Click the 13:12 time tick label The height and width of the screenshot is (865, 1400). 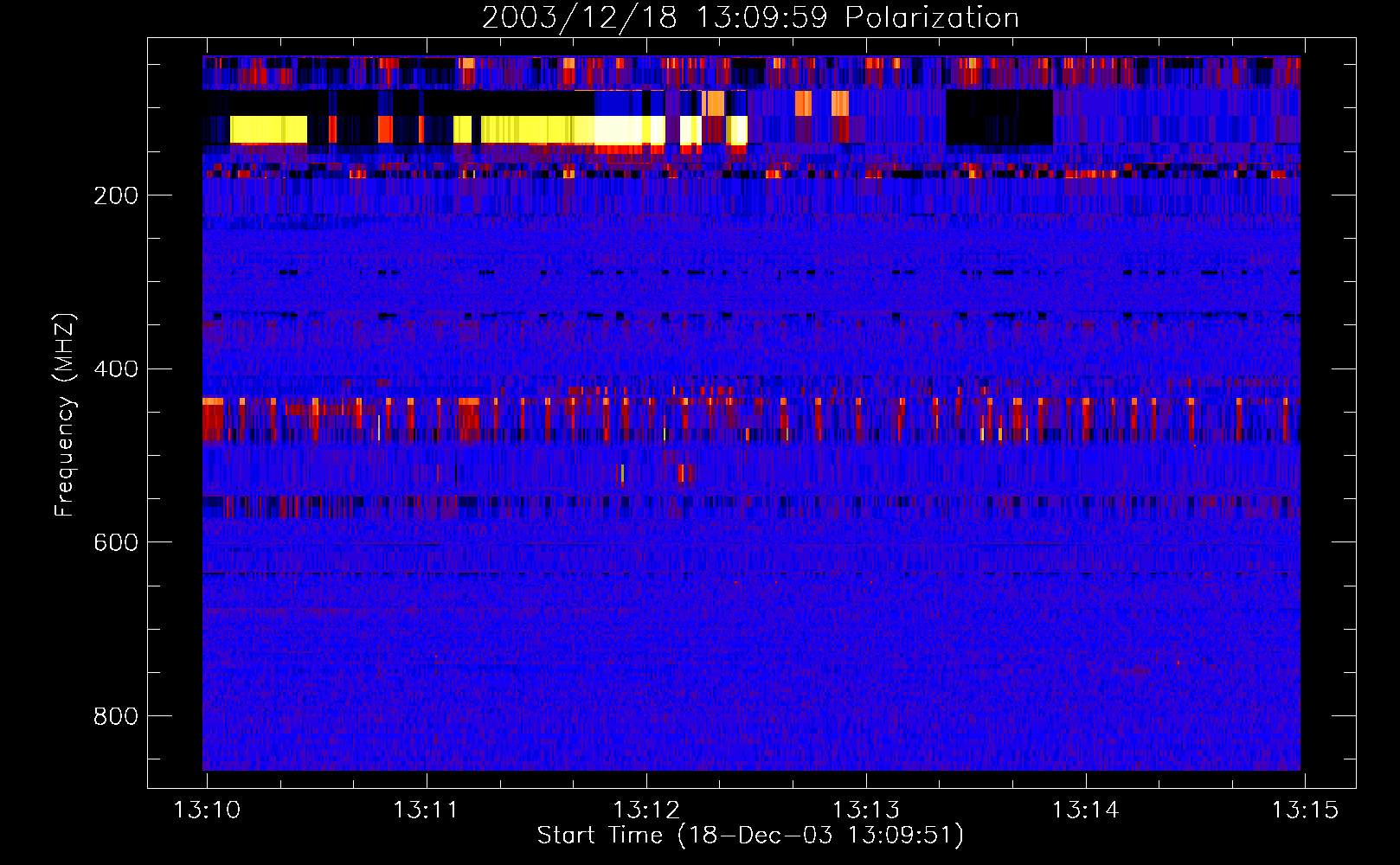pyautogui.click(x=646, y=811)
